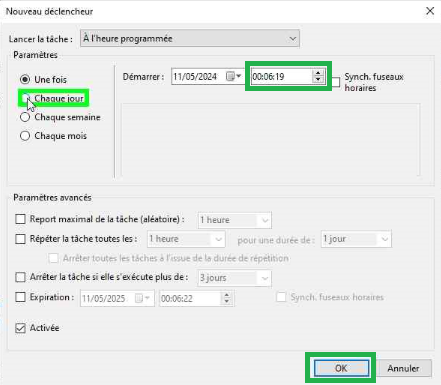Toggle Synch. fuseaux horaires checkbox near Démarrer
This screenshot has height=385, width=441.
click(x=335, y=82)
